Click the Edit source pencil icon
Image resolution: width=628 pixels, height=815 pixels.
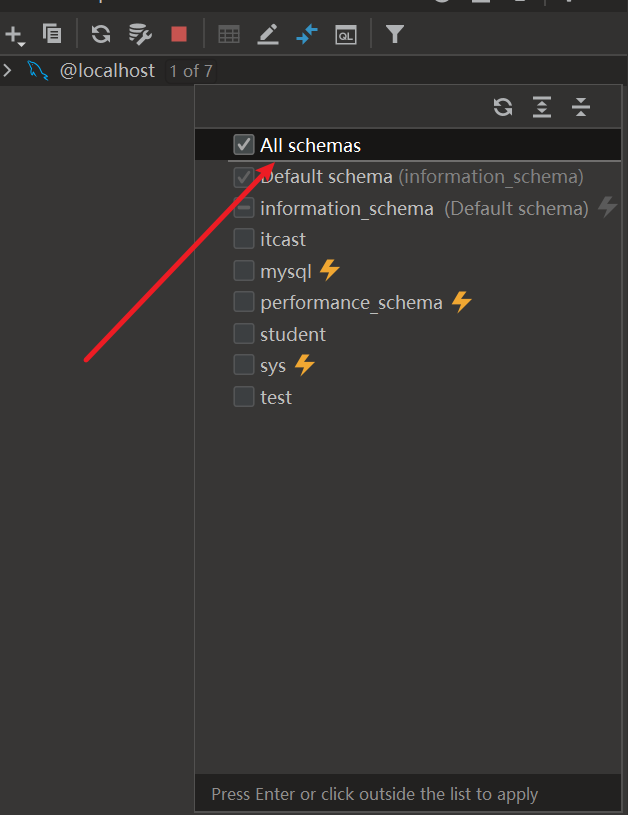pos(268,34)
